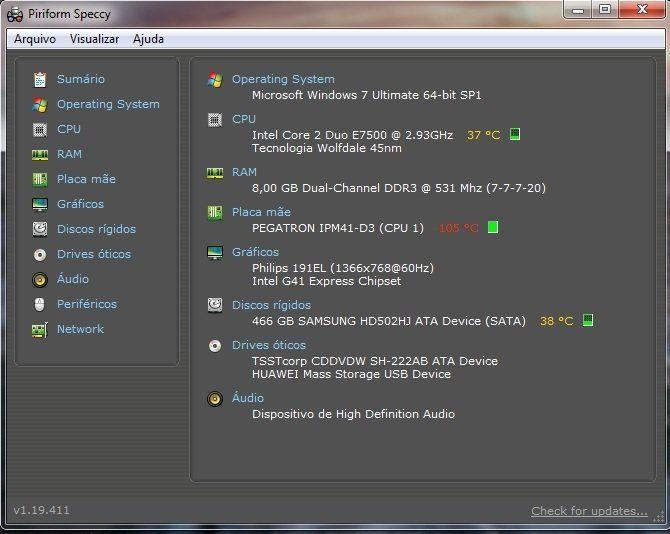This screenshot has height=534, width=670.
Task: Open the Visualizar menu
Action: [x=94, y=39]
